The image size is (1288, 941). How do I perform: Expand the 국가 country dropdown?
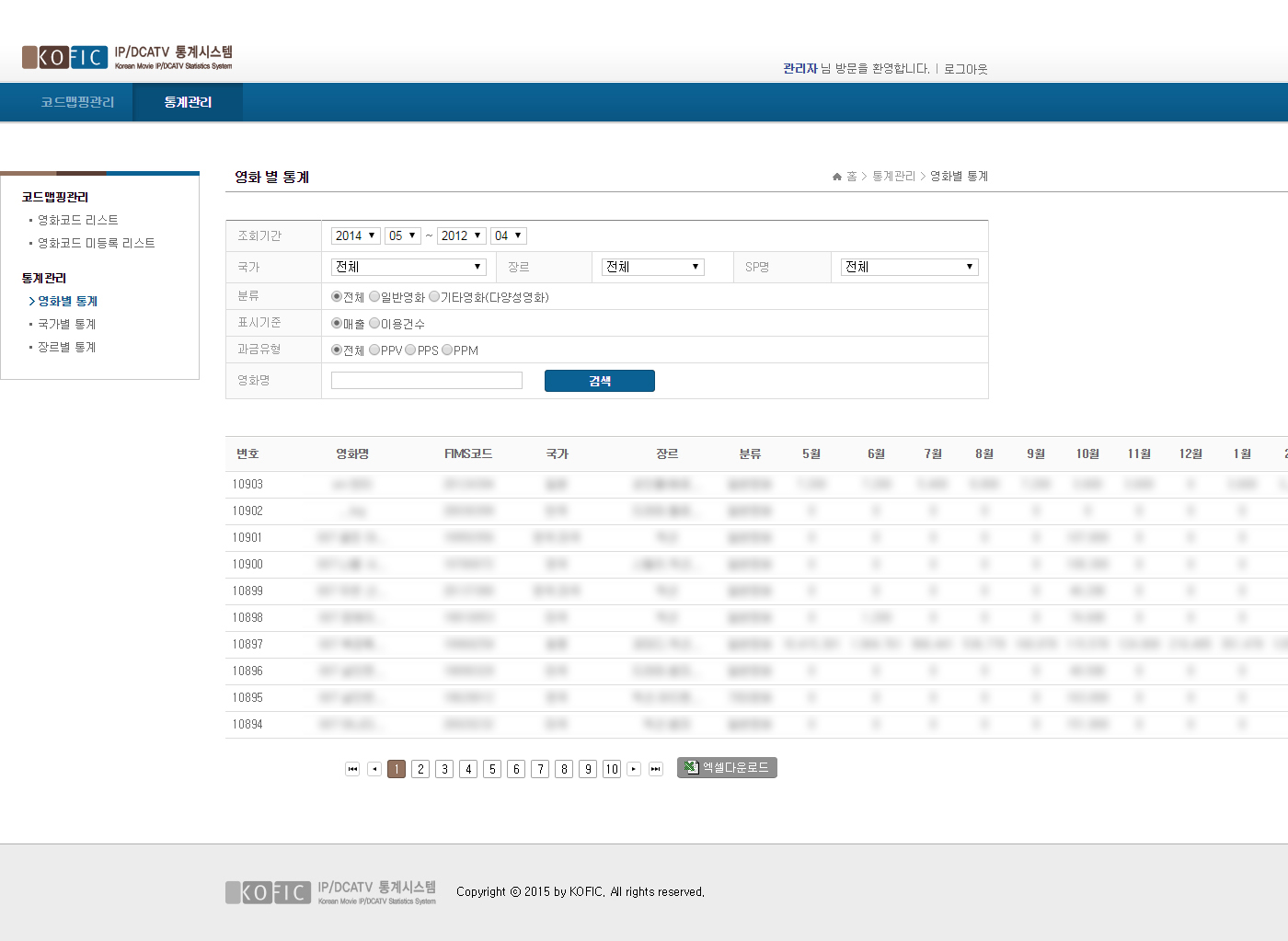tap(408, 267)
